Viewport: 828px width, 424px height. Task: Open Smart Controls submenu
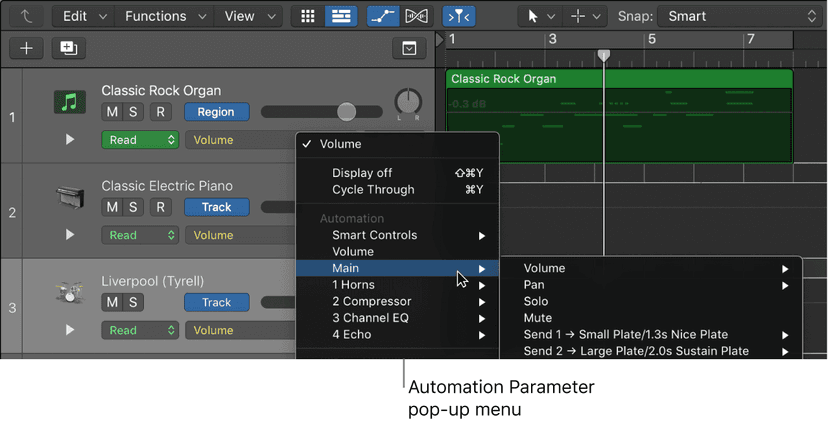tap(398, 235)
